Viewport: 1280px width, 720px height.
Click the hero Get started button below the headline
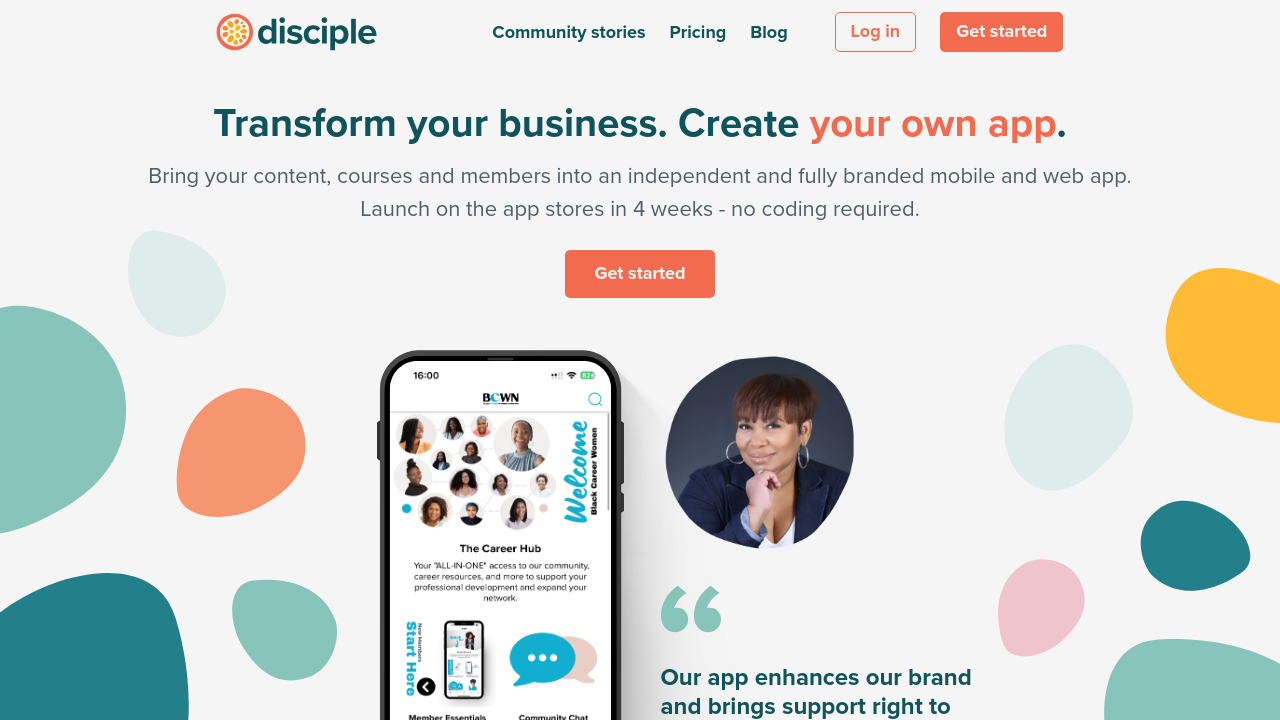pyautogui.click(x=640, y=274)
